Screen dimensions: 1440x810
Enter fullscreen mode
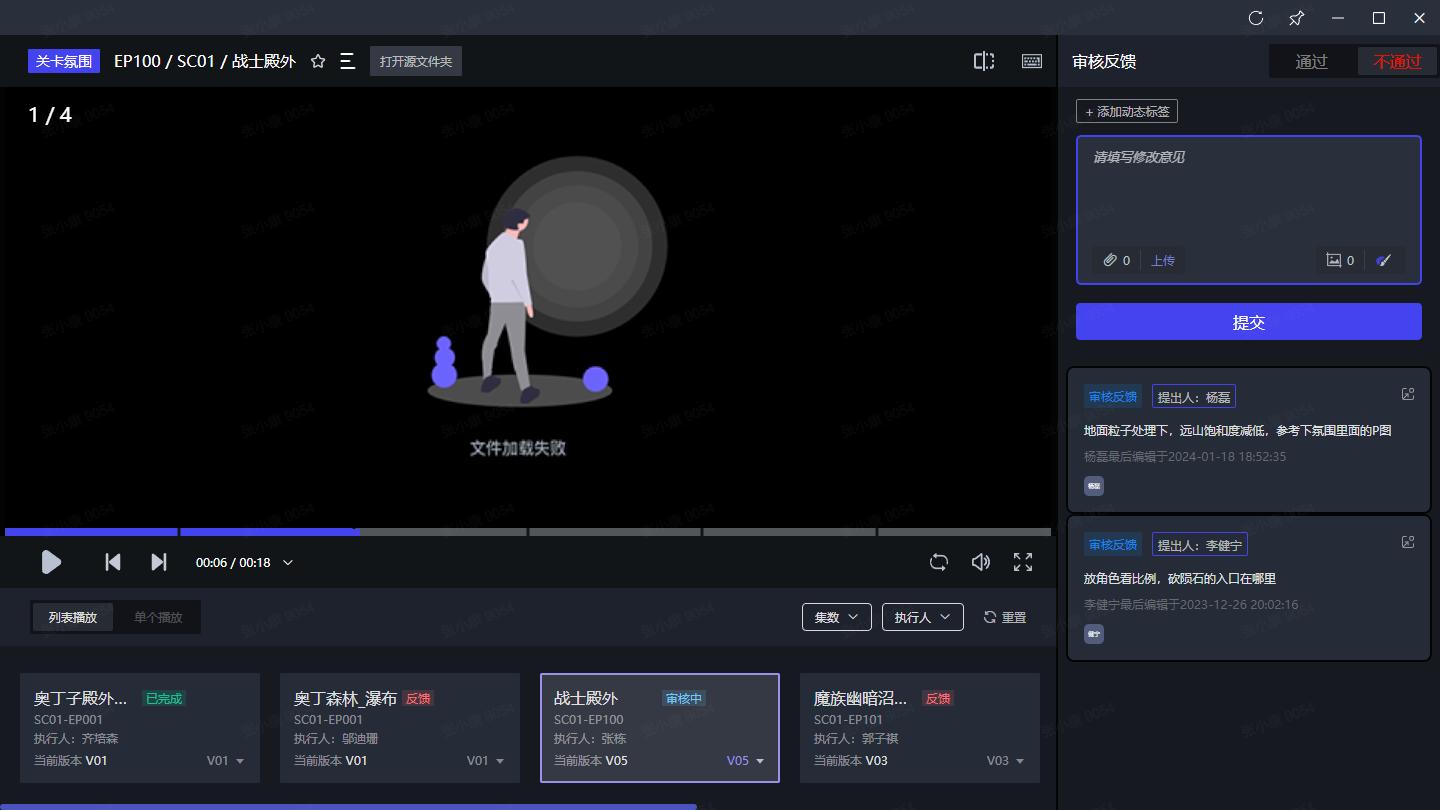tap(1023, 562)
